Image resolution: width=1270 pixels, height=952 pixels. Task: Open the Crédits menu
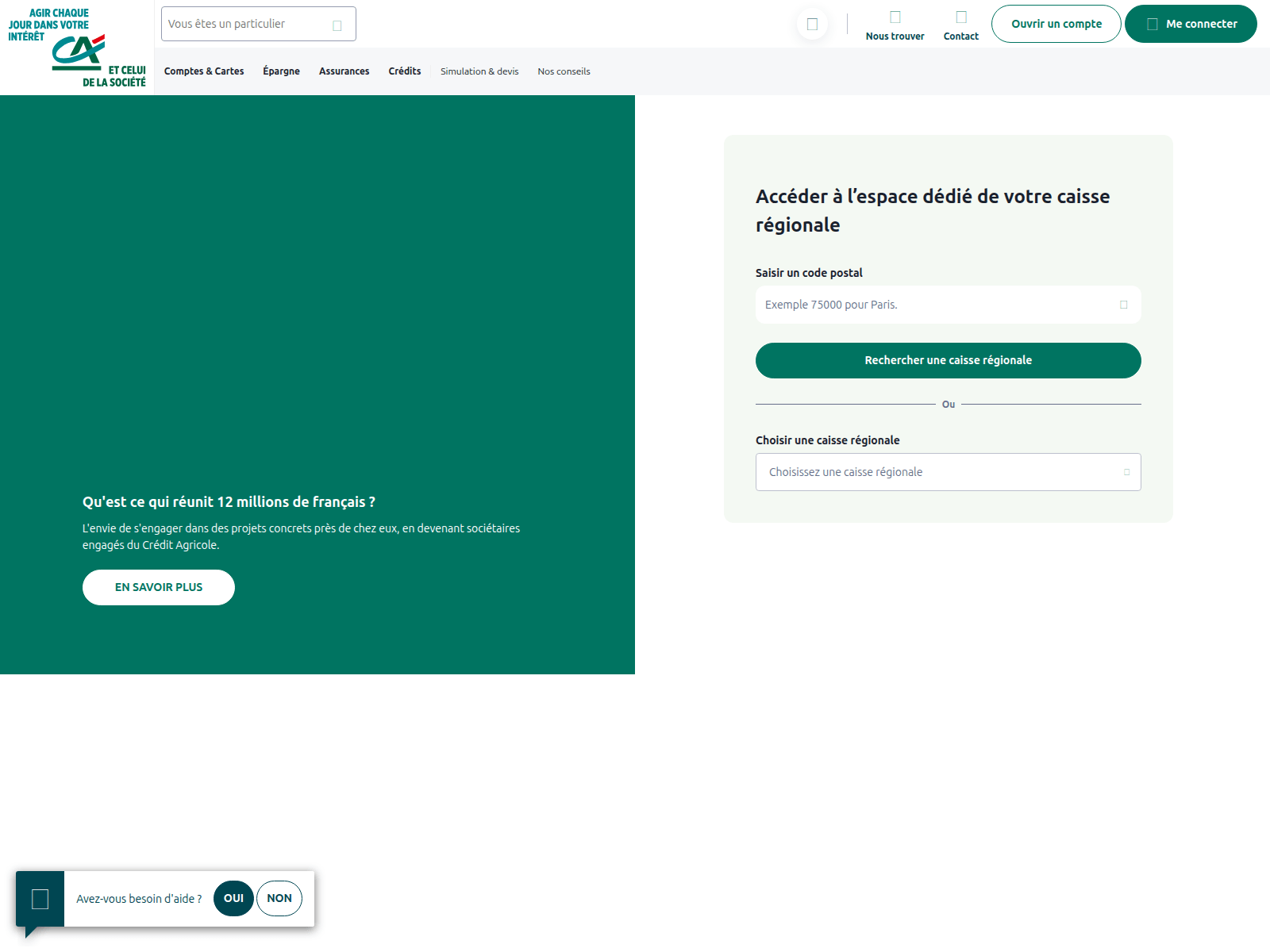405,71
